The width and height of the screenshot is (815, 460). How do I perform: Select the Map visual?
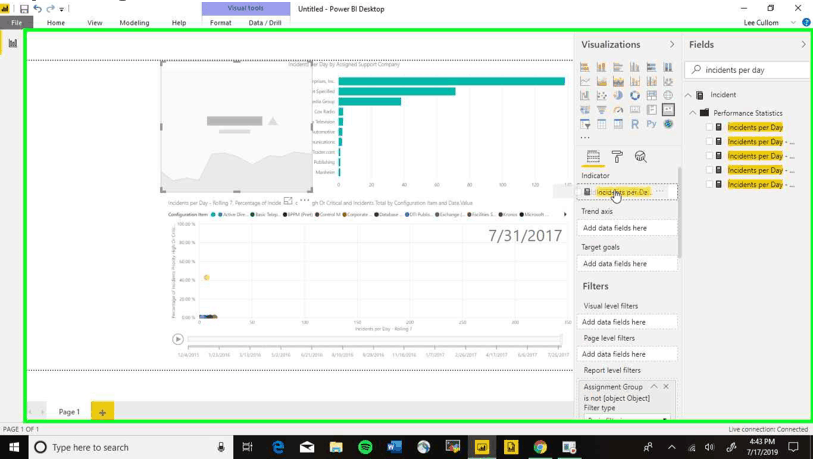pyautogui.click(x=668, y=96)
